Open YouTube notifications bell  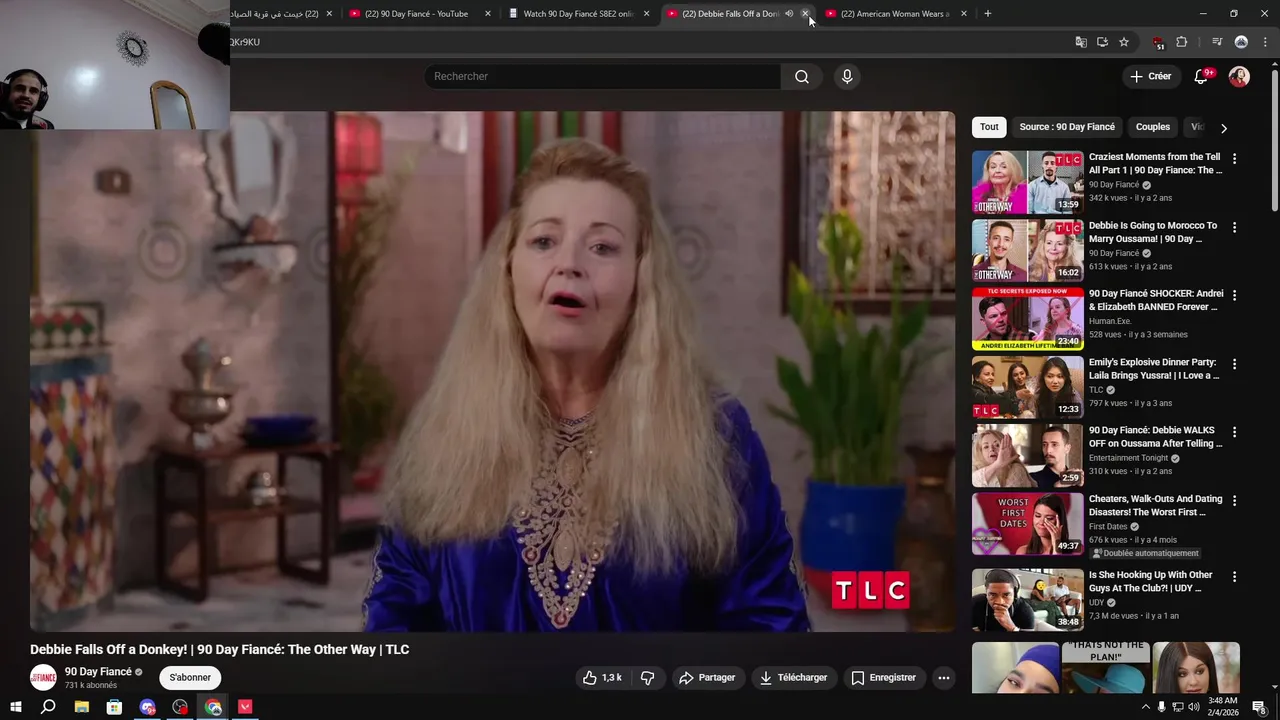click(x=1201, y=76)
